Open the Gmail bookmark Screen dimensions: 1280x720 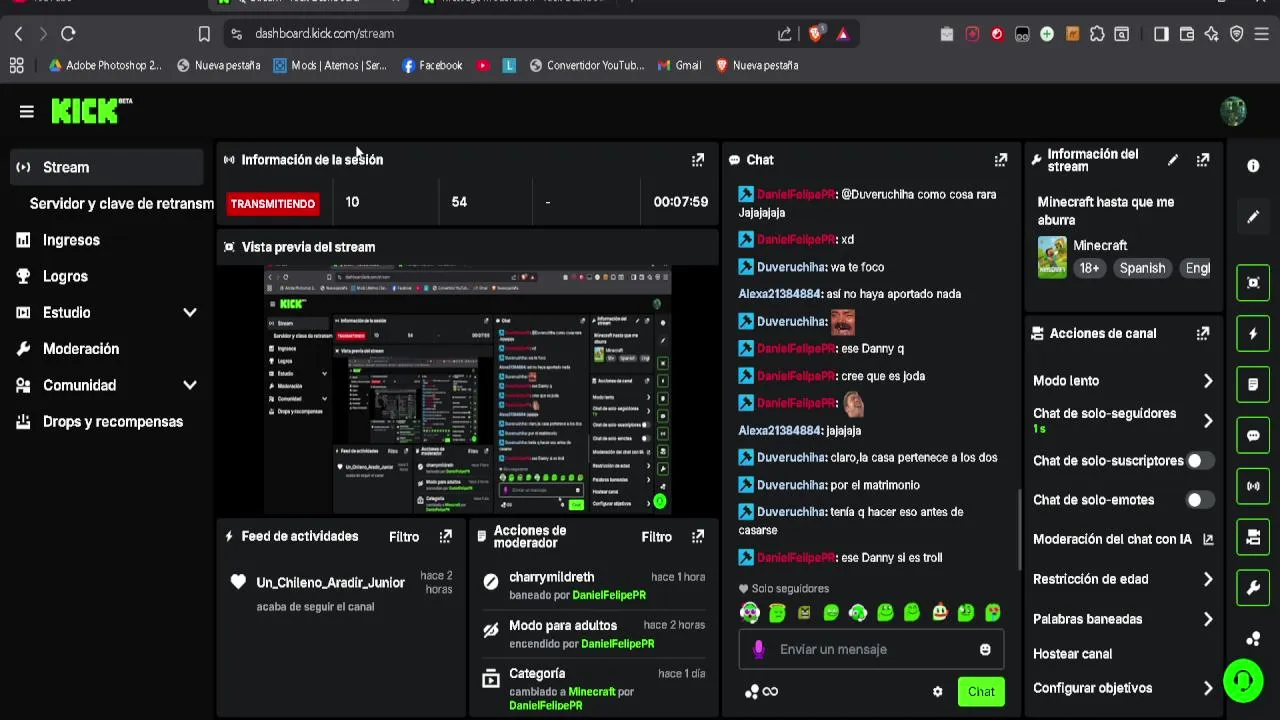pyautogui.click(x=679, y=65)
